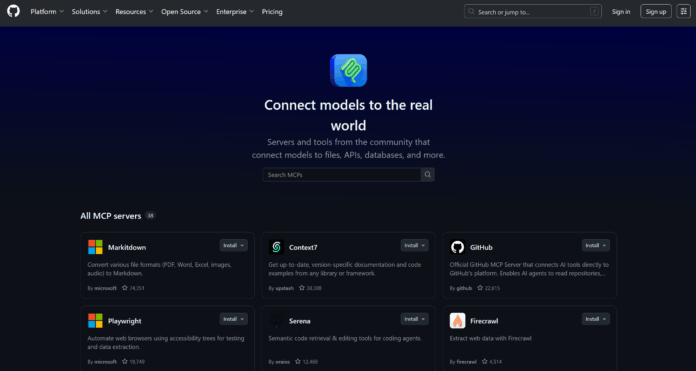
Task: Click the 74,351 star count
Action: click(x=137, y=288)
